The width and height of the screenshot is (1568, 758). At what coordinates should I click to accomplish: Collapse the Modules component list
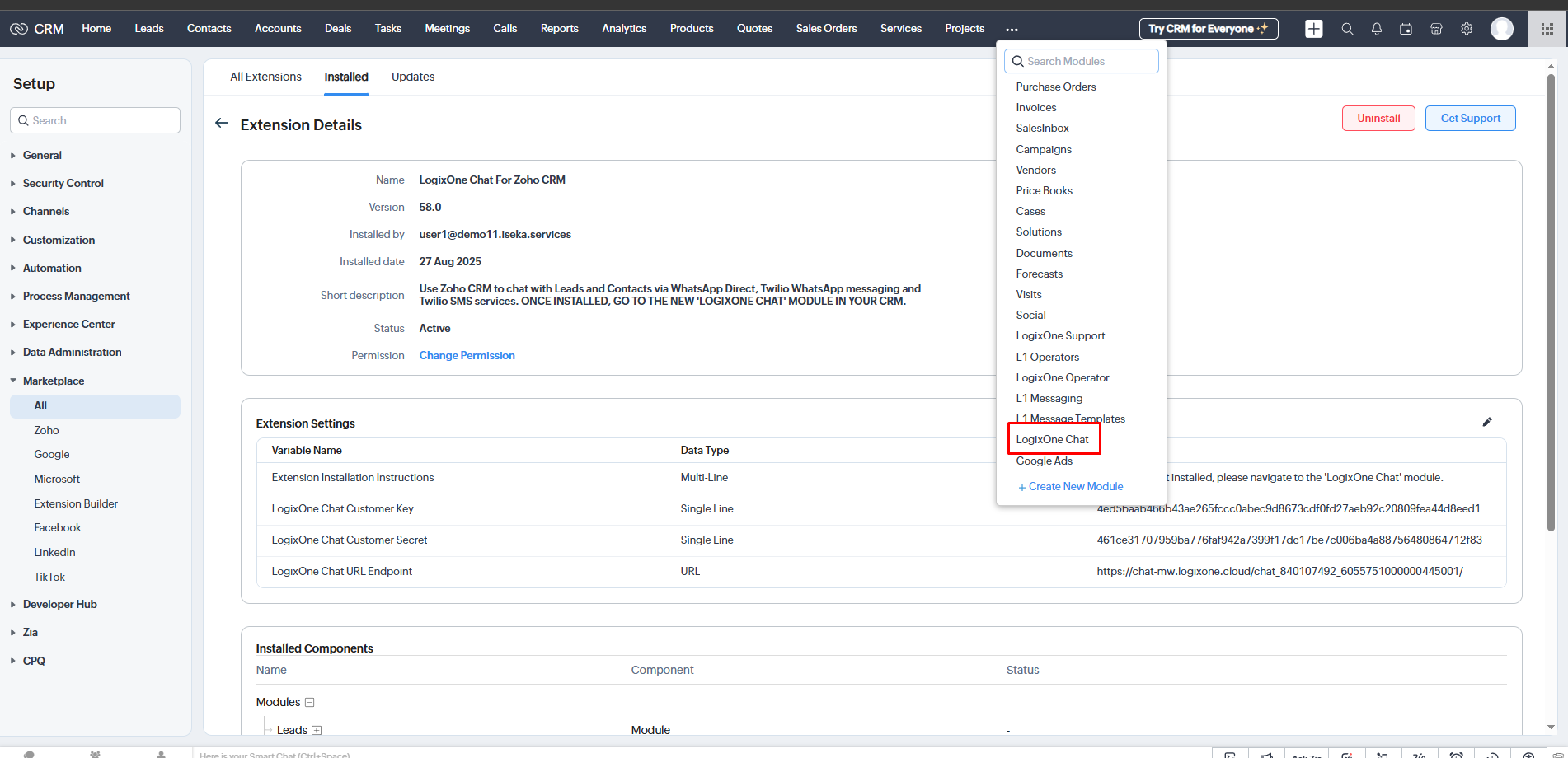click(310, 703)
